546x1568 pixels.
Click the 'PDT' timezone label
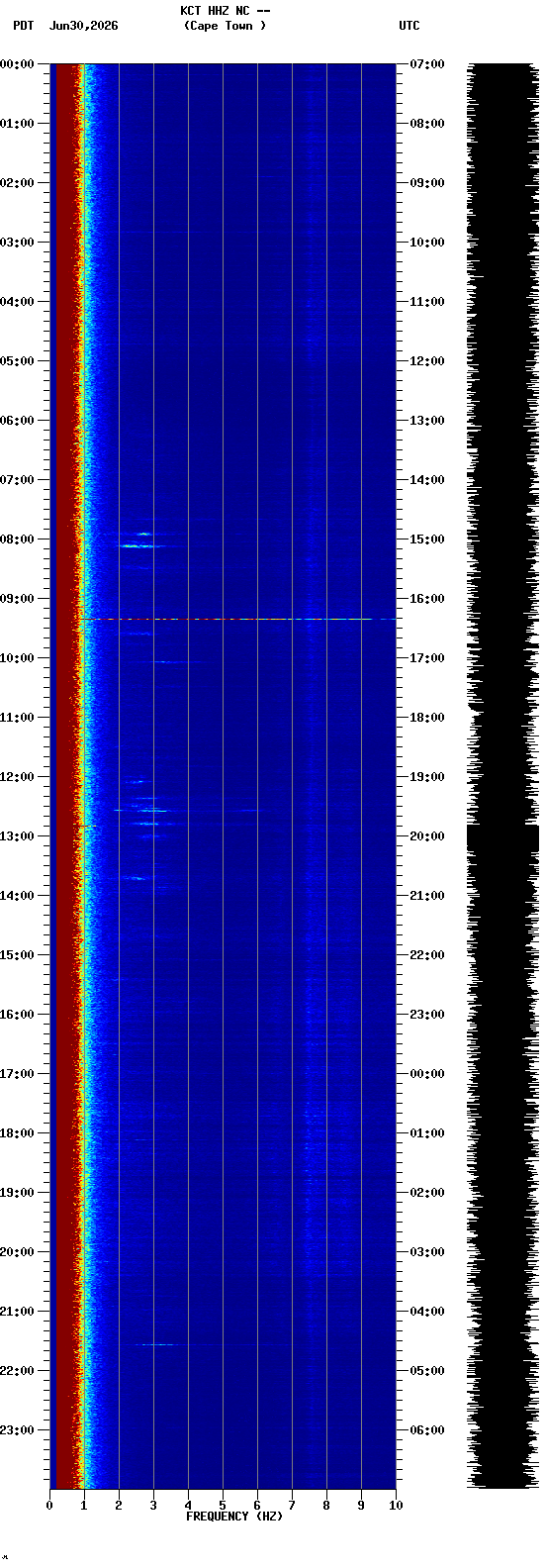click(x=23, y=26)
